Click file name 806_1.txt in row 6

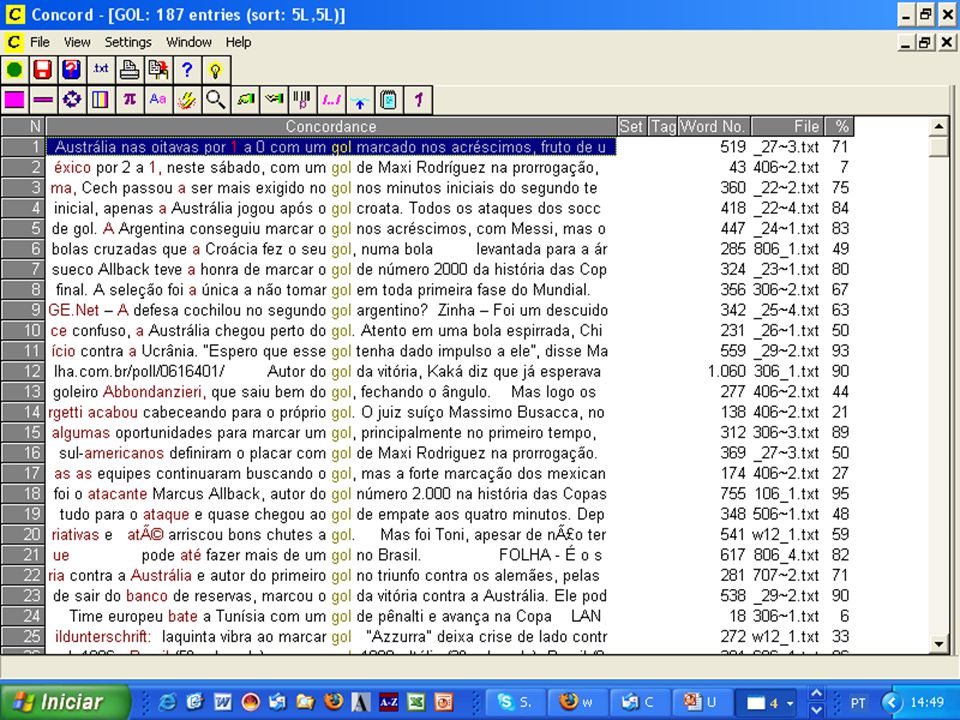(x=786, y=249)
